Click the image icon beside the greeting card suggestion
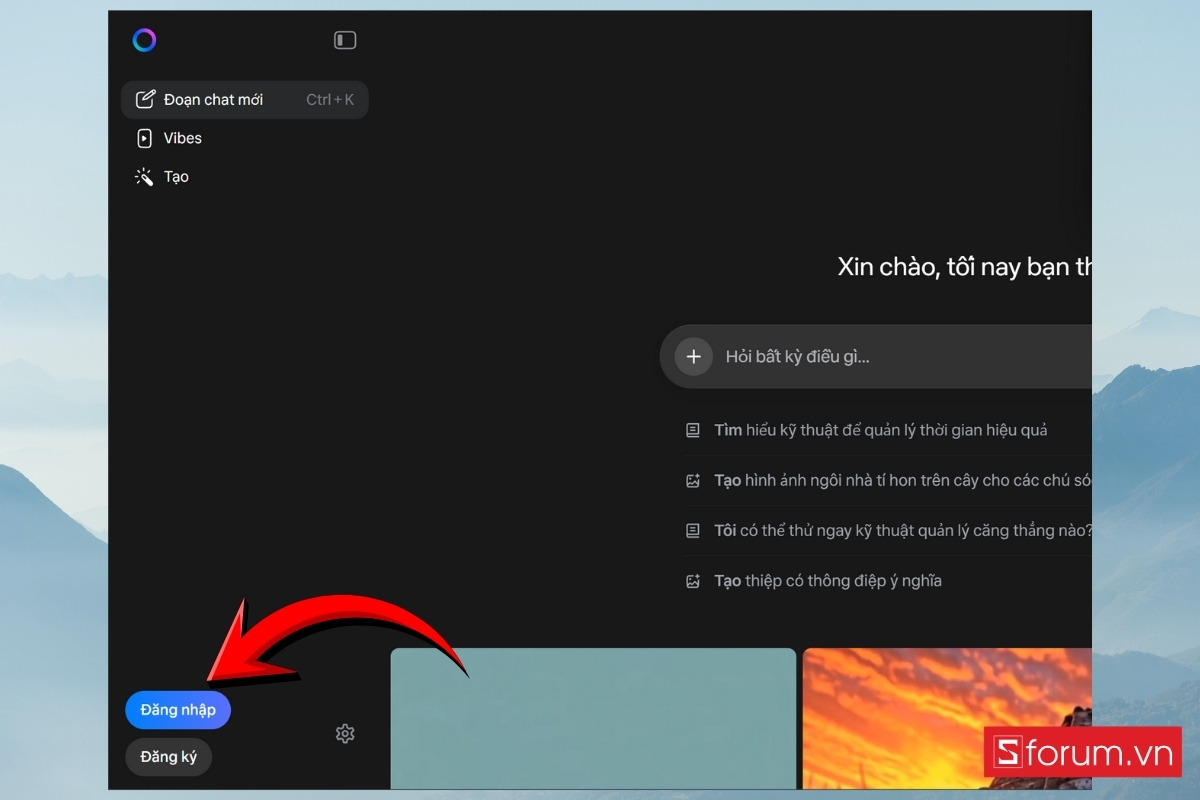The width and height of the screenshot is (1200, 800). (693, 580)
